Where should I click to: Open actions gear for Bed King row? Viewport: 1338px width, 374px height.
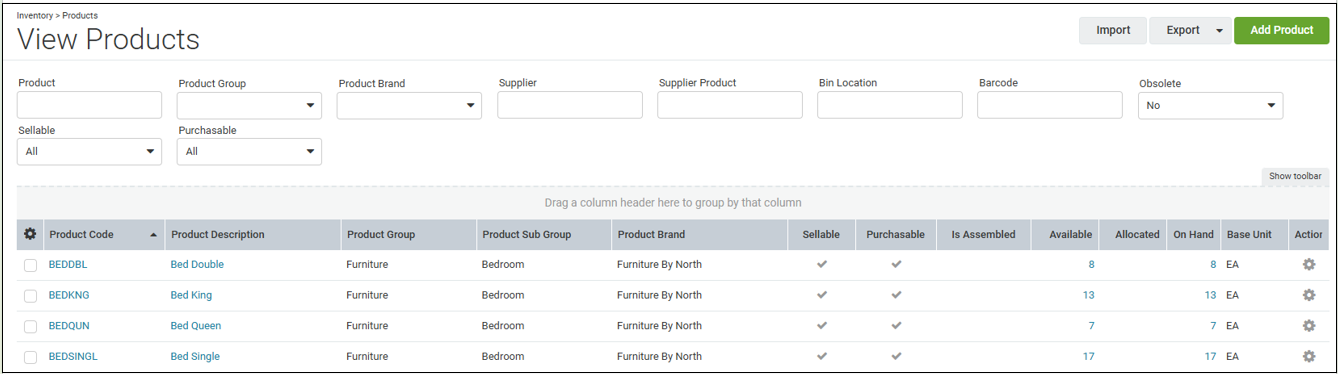(x=1308, y=295)
